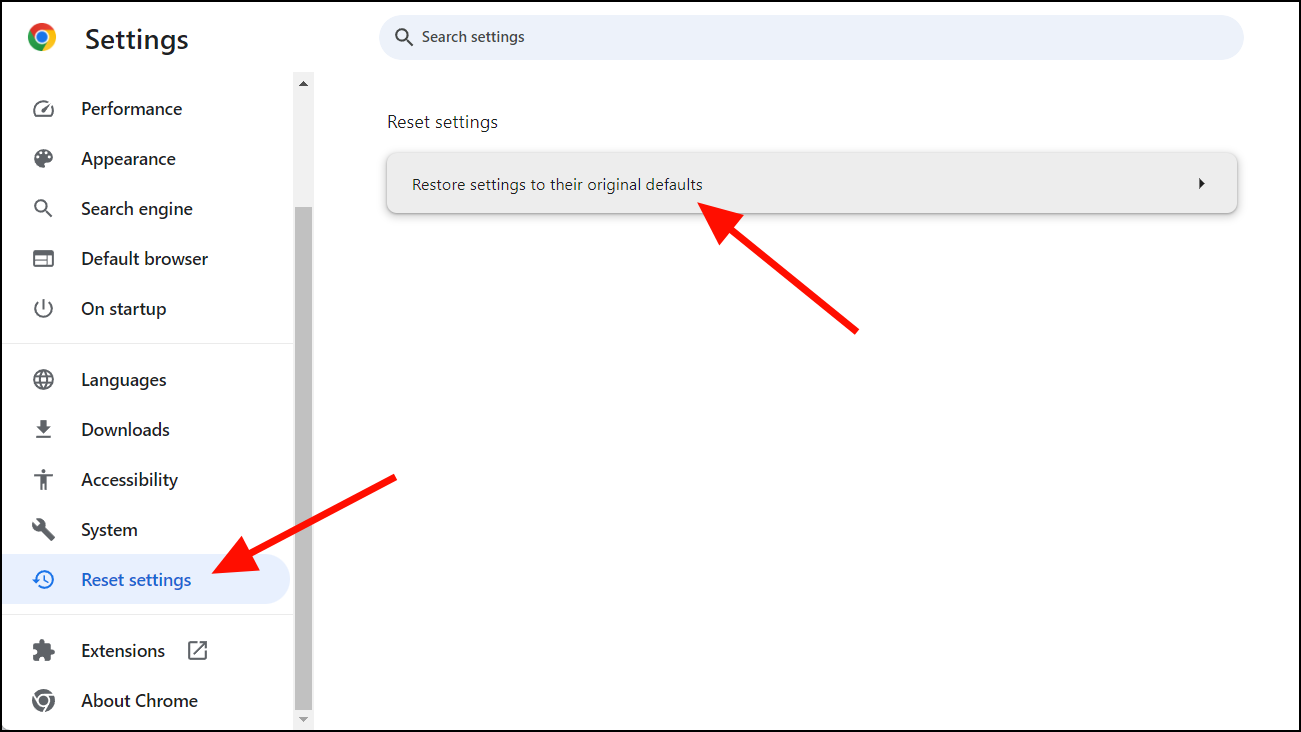Click the Accessibility person icon
1301x732 pixels.
(44, 479)
